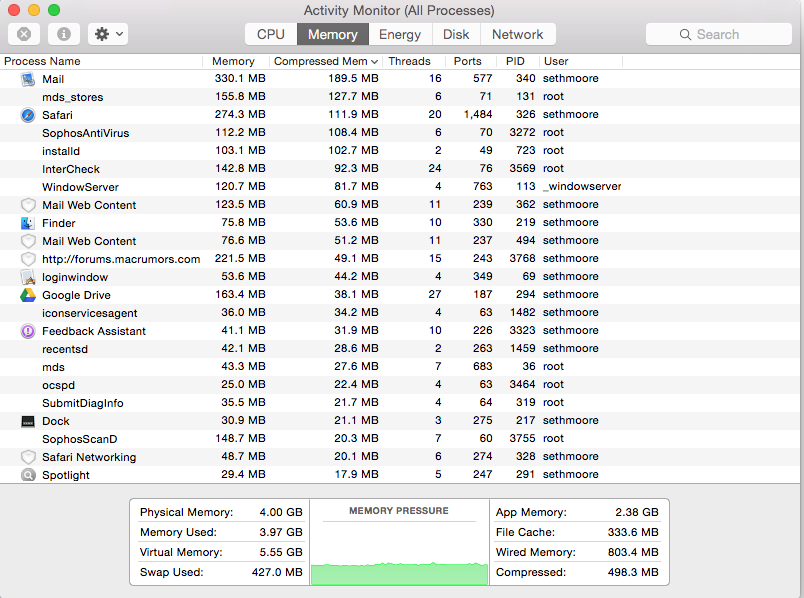Viewport: 804px width, 598px height.
Task: Select the mds process row
Action: click(400, 367)
